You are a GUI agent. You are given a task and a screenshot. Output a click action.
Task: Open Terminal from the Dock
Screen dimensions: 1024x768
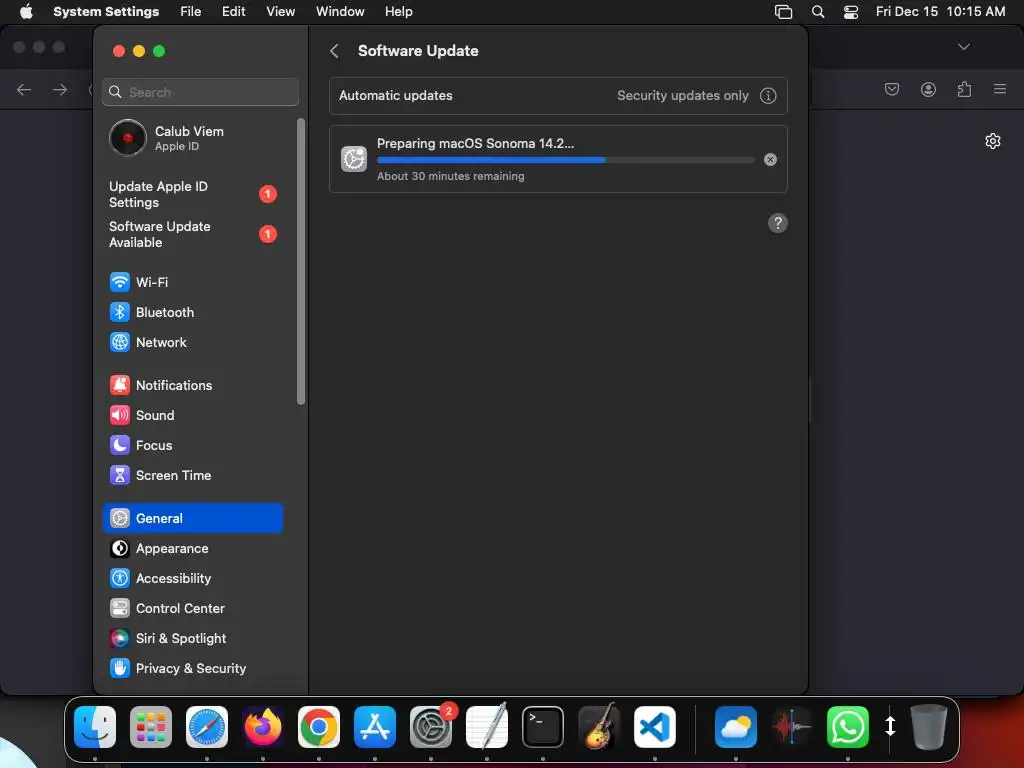tap(543, 727)
